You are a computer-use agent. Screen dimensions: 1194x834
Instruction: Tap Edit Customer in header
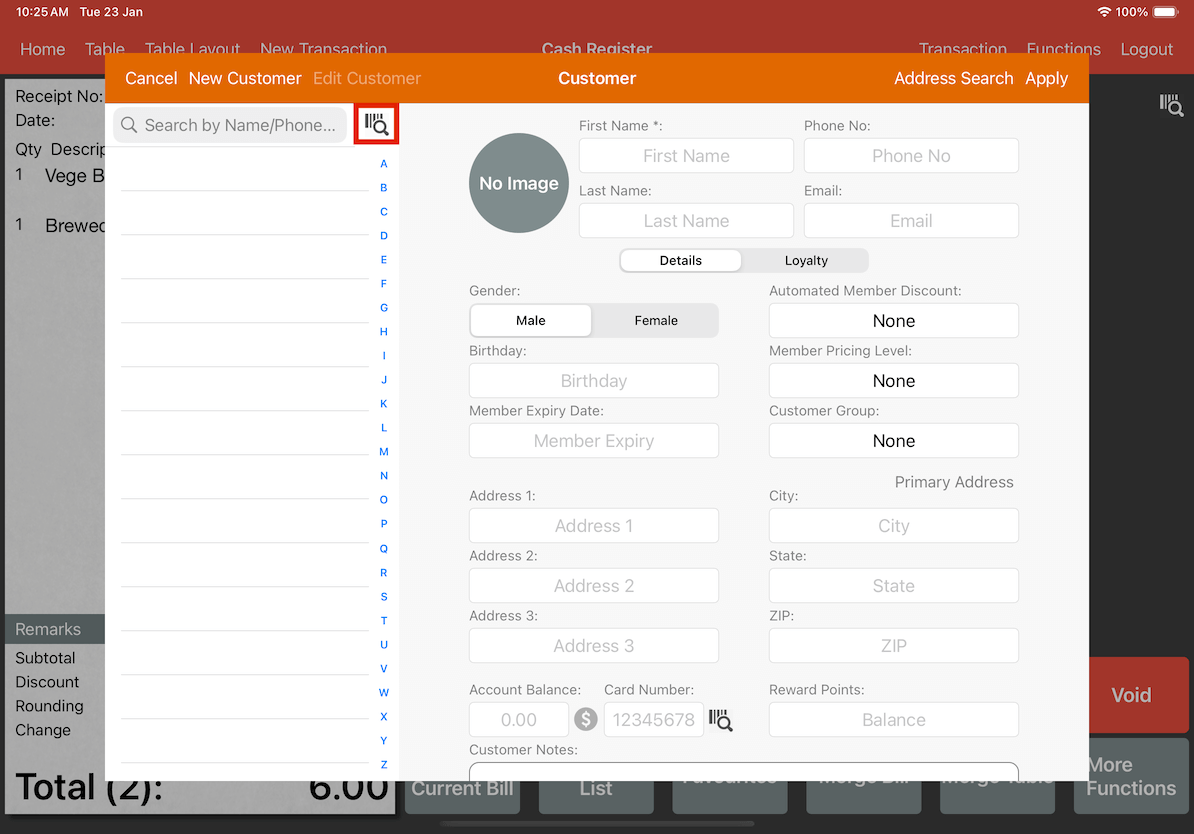367,78
